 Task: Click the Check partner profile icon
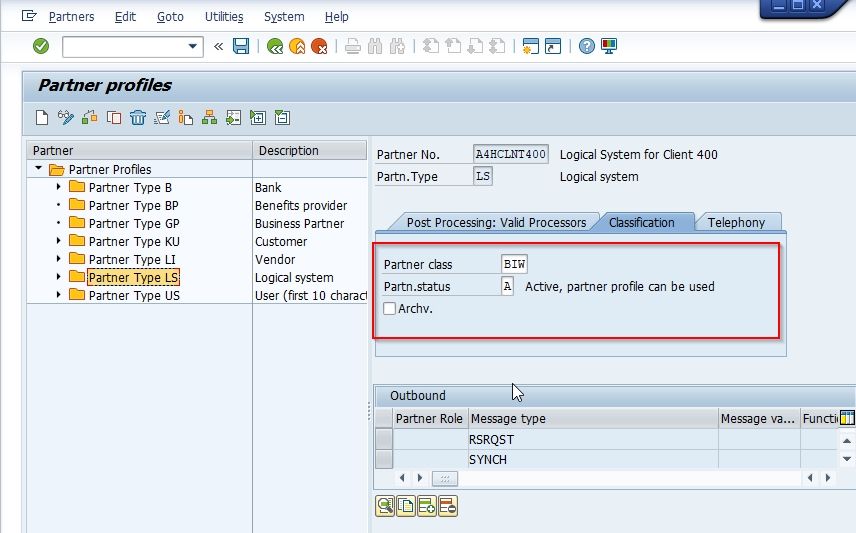click(x=162, y=117)
